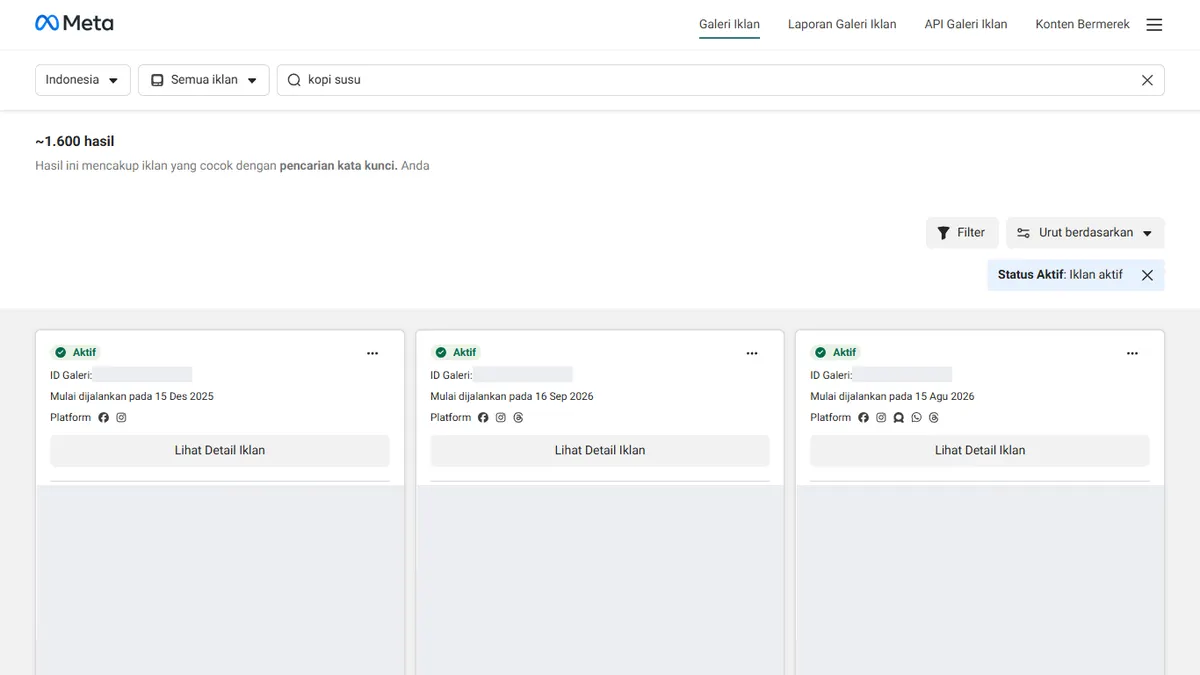Viewport: 1200px width, 675px height.
Task: Click Facebook icon on the 15 Agu 2026 ad
Action: point(864,418)
